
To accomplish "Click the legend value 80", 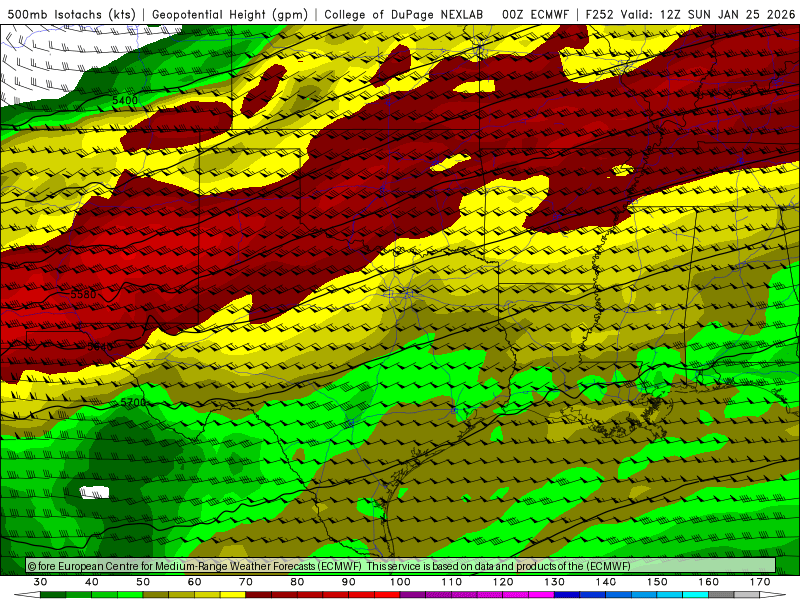I will 297,582.
